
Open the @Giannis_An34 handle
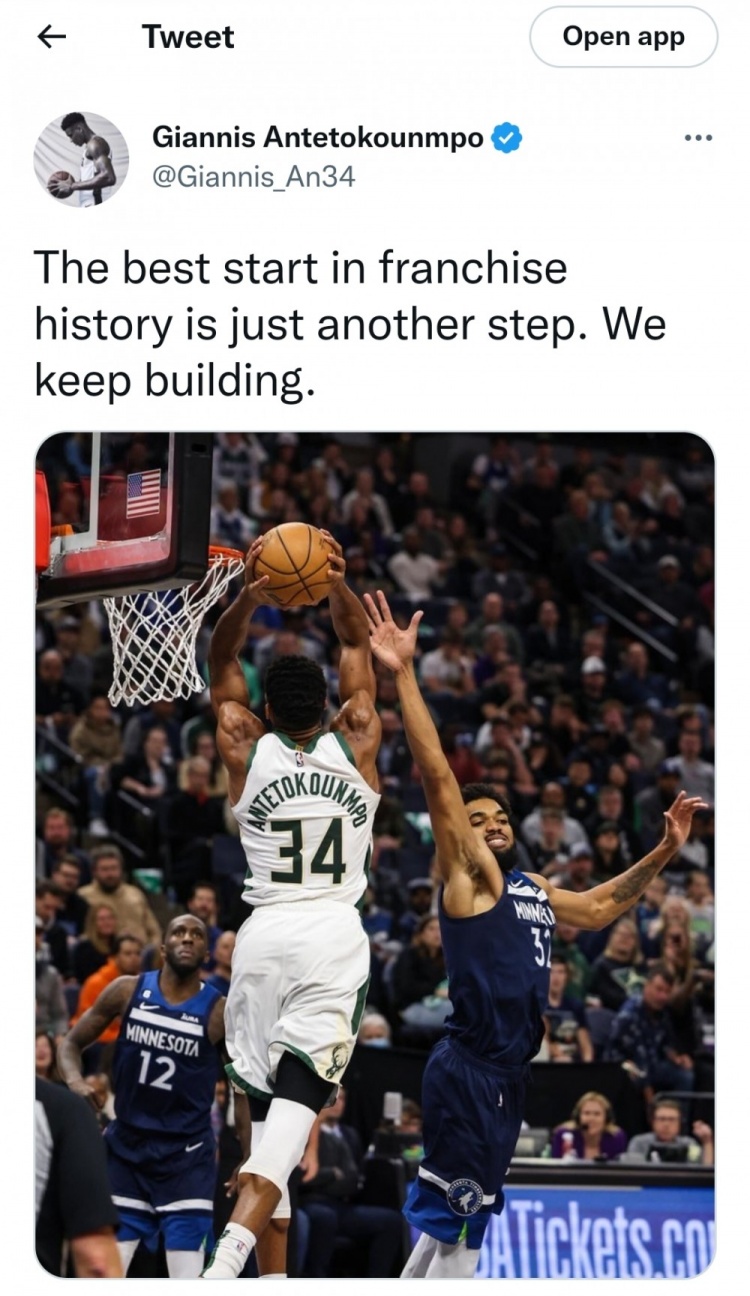(253, 177)
